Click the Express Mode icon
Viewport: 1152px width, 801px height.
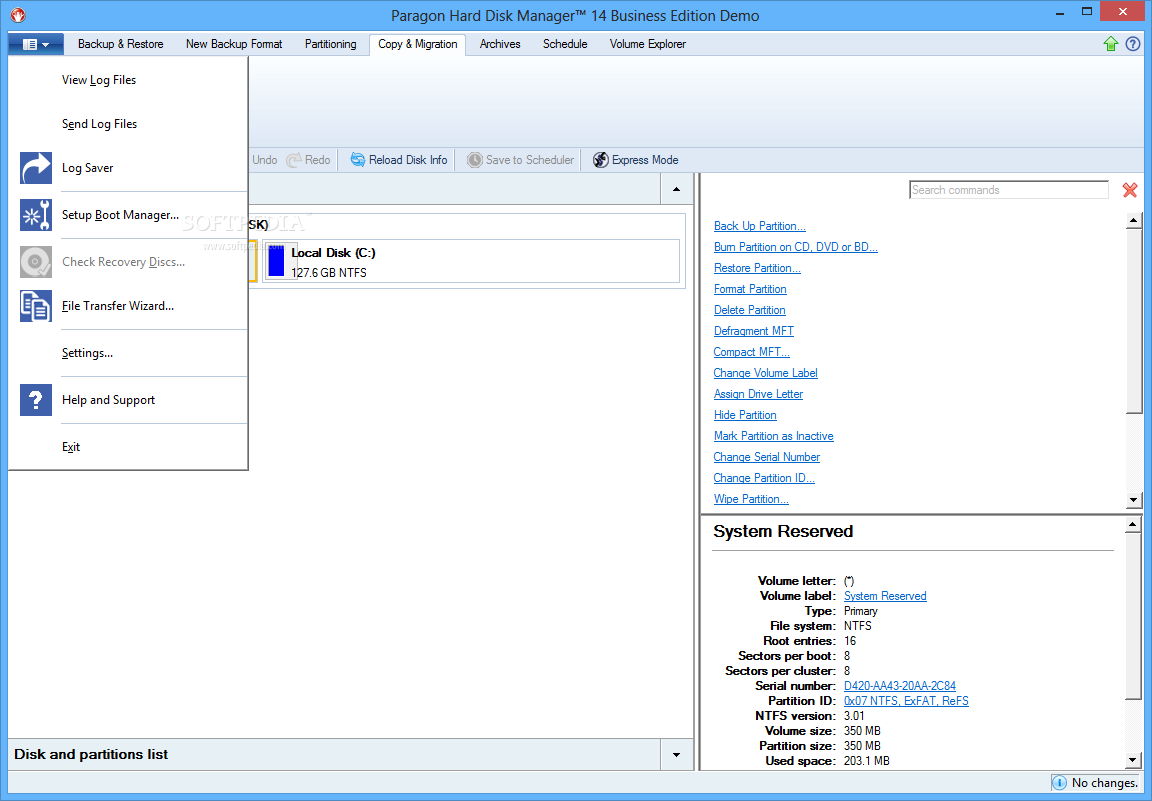tap(600, 159)
